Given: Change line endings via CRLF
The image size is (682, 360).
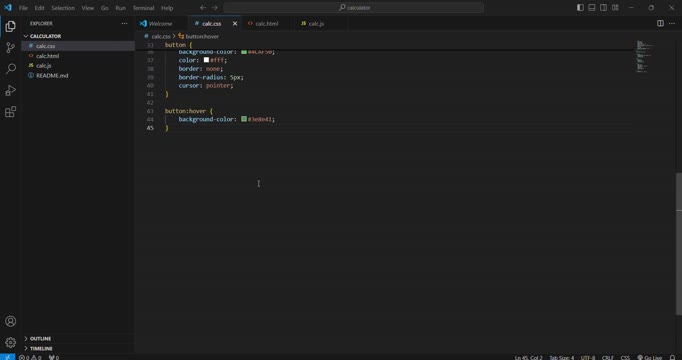Looking at the screenshot, I should (607, 357).
